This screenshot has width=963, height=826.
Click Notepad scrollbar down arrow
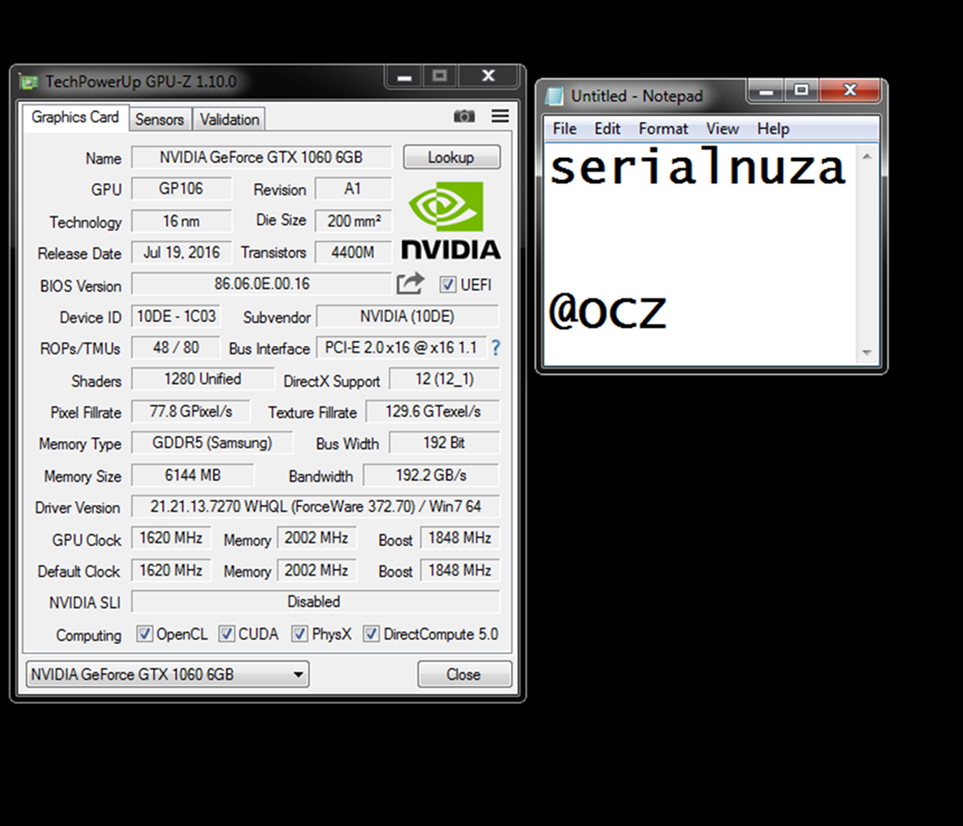click(867, 353)
